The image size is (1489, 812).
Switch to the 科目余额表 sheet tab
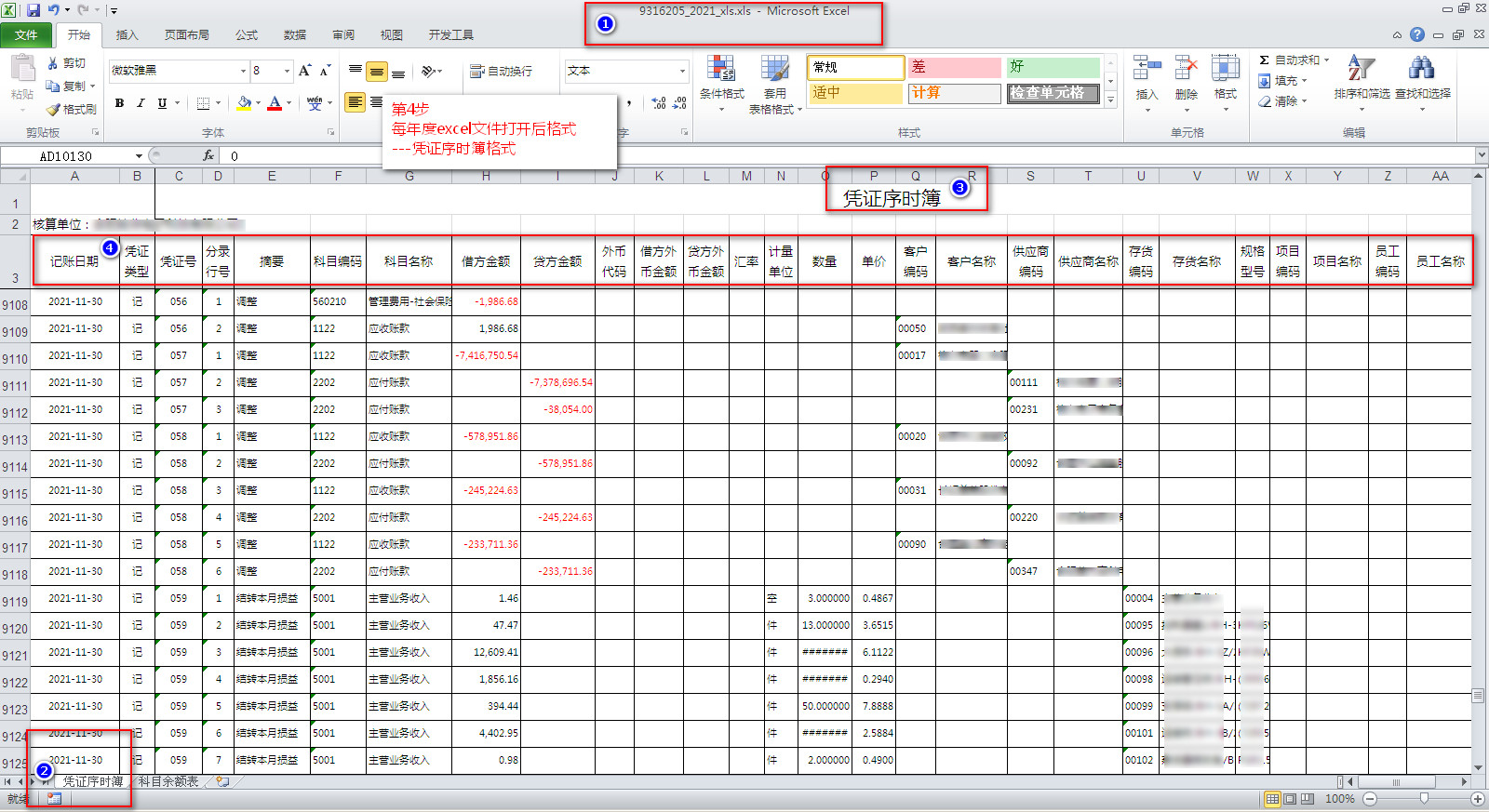pyautogui.click(x=168, y=781)
